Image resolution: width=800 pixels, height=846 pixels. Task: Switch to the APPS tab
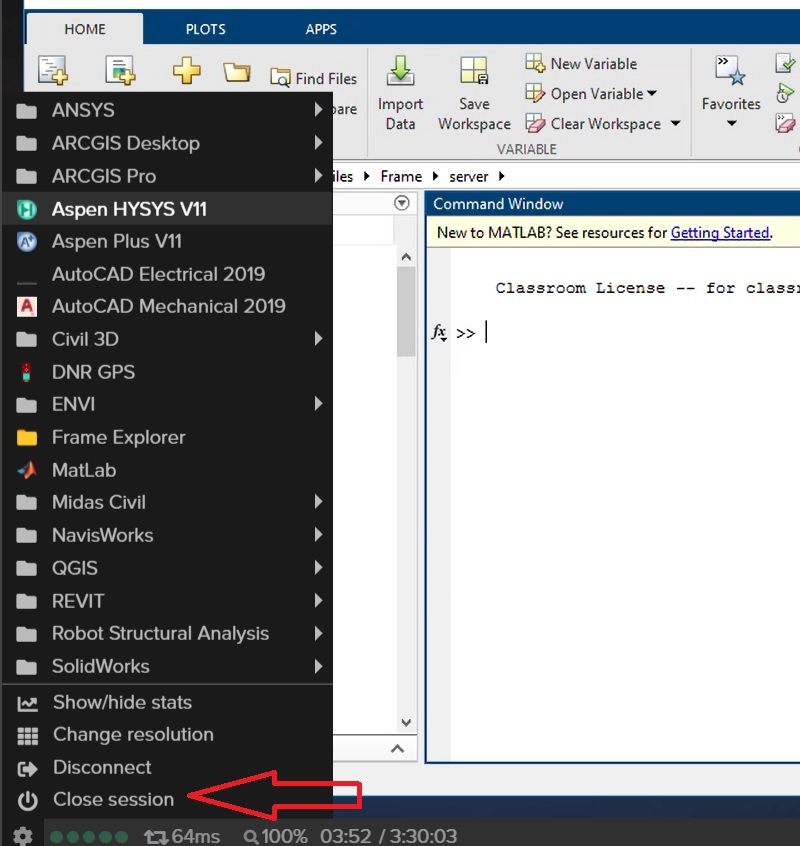point(321,29)
